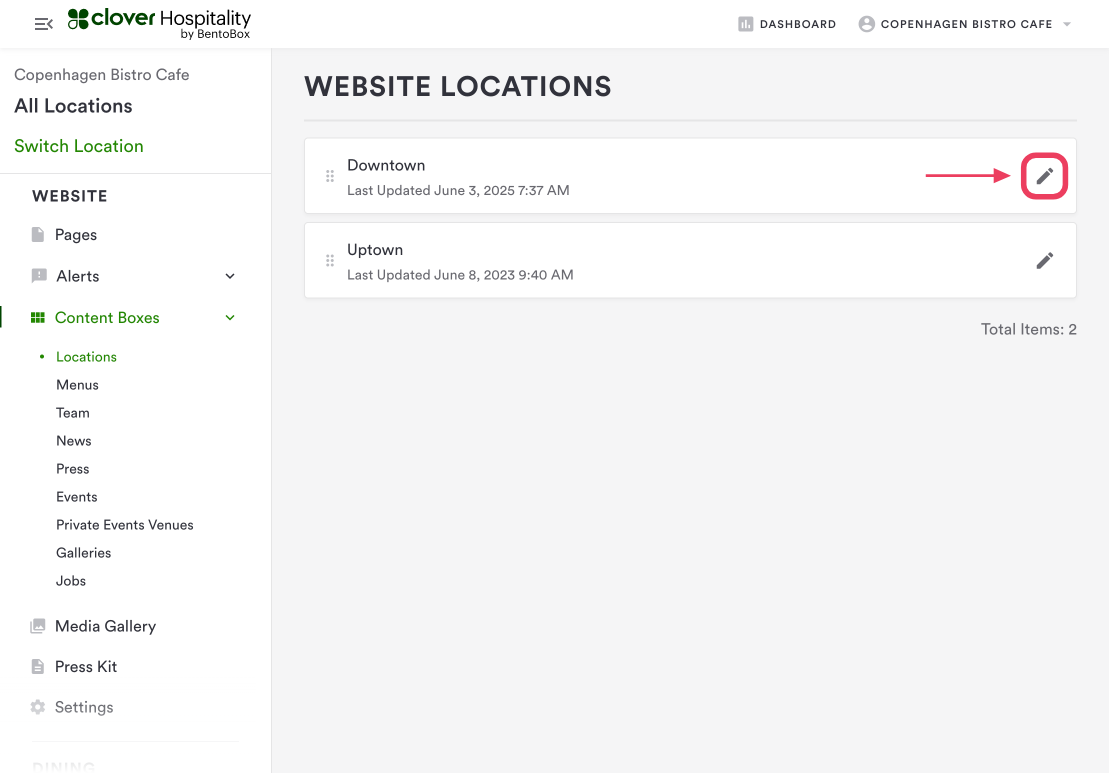Open Media Gallery
The height and width of the screenshot is (773, 1109).
pos(105,626)
